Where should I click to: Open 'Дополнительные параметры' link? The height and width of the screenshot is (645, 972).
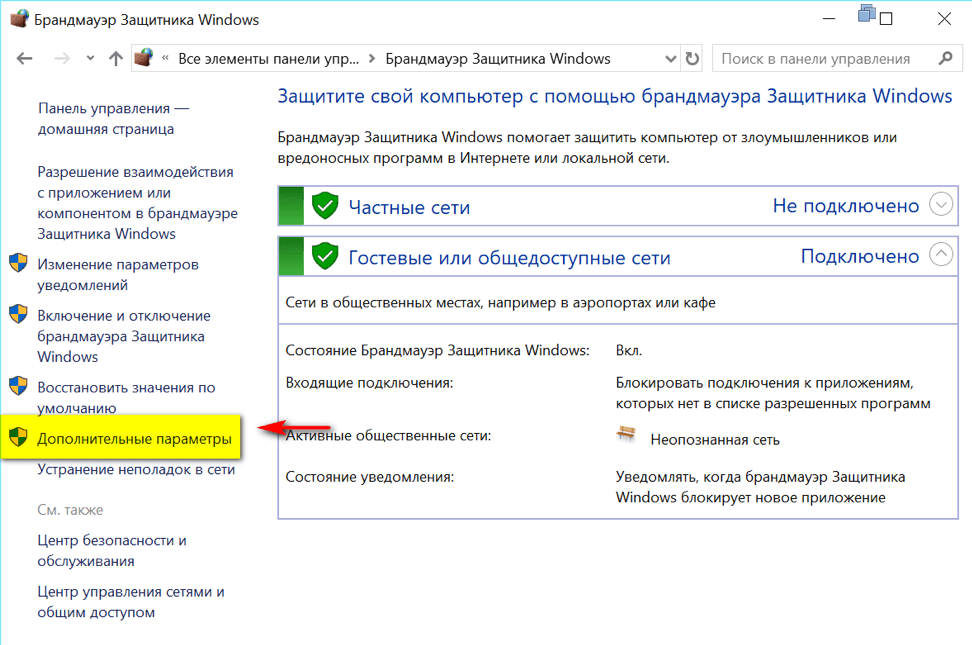point(134,438)
